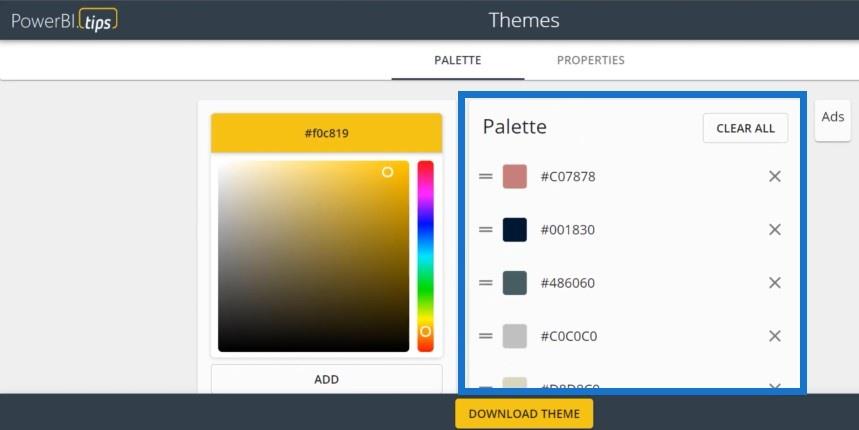Remove the #001830 color from palette
Viewport: 859px width, 430px height.
(x=775, y=230)
